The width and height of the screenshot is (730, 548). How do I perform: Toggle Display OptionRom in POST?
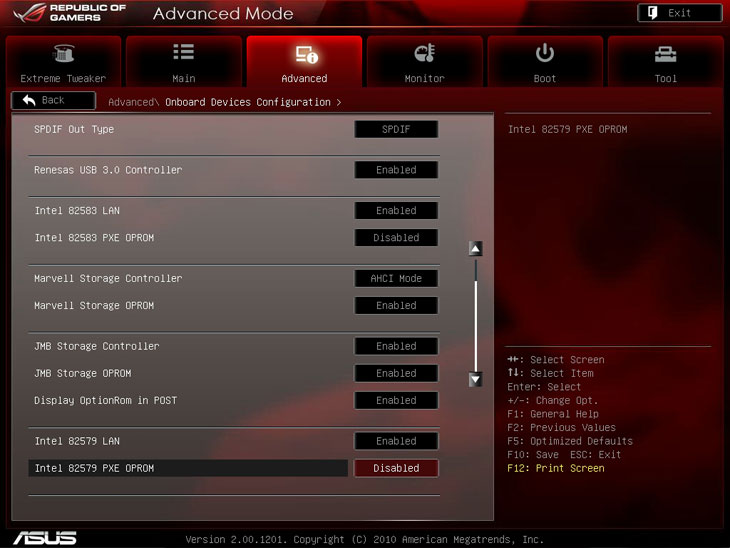(396, 400)
